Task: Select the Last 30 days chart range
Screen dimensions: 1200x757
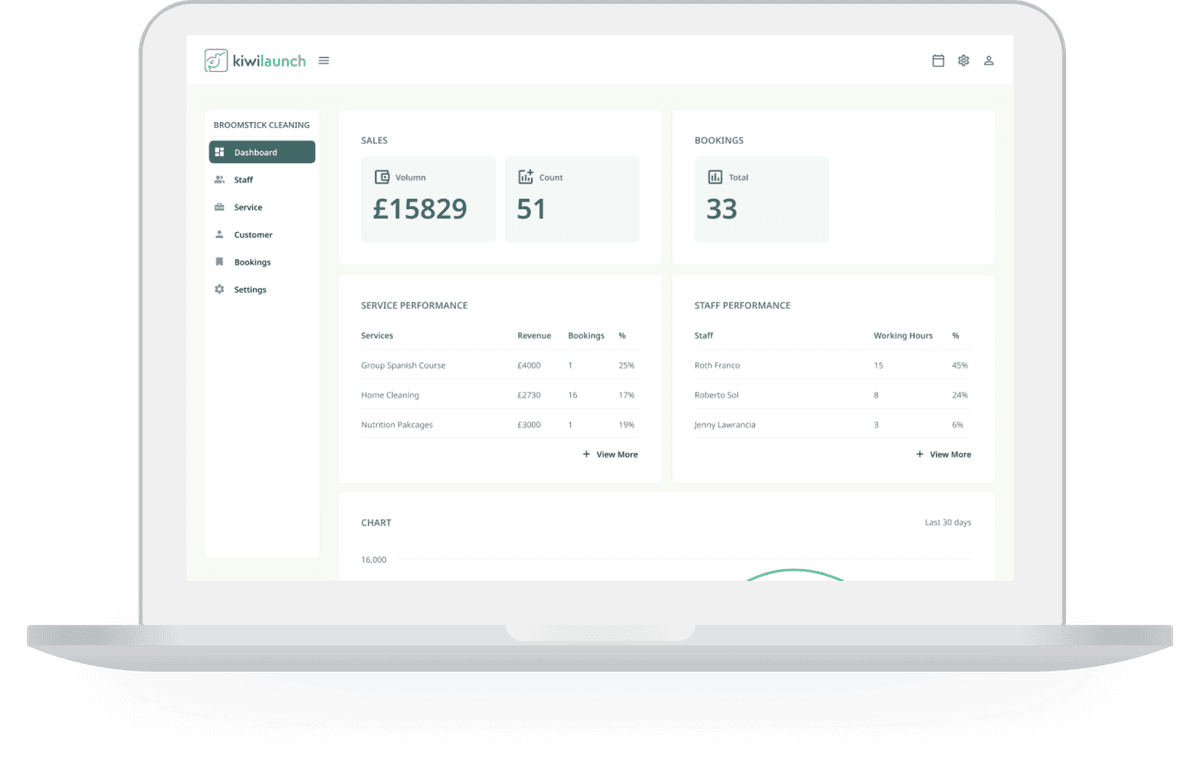Action: [x=948, y=523]
